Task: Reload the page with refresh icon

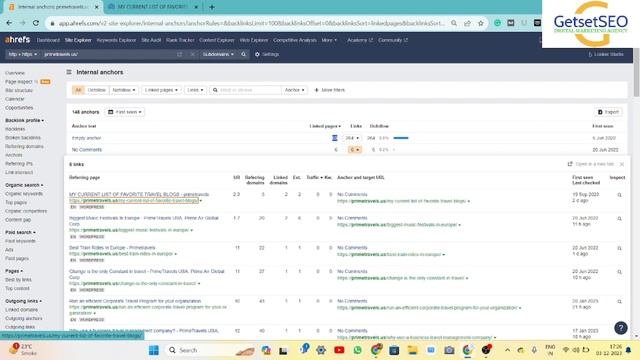Action: click(x=36, y=23)
